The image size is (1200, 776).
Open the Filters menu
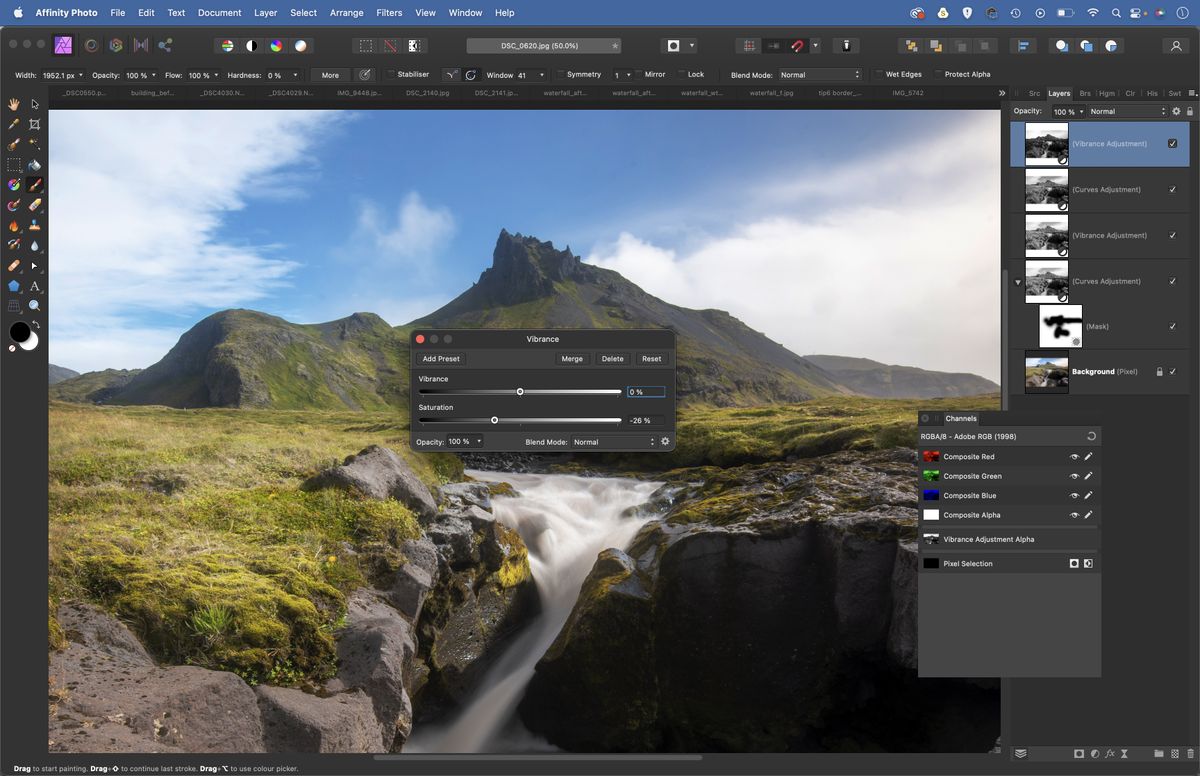pos(389,12)
